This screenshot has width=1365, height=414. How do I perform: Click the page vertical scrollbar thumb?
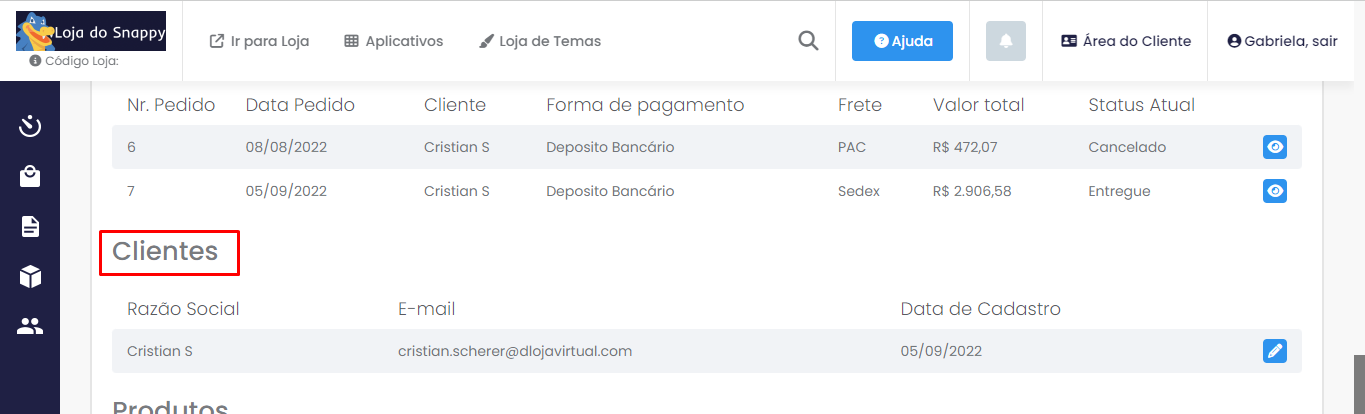pos(1359,384)
